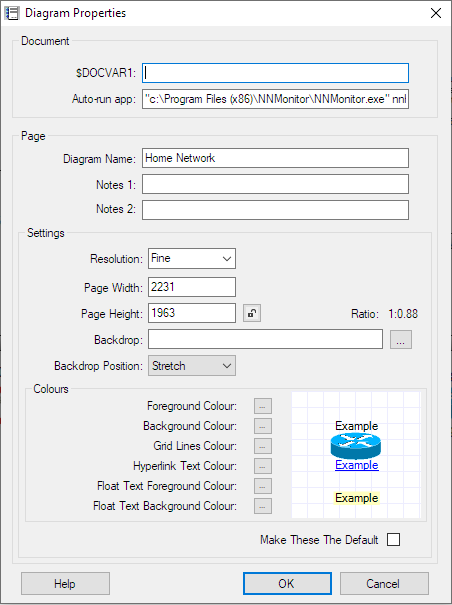Click the Backdrop path field
This screenshot has width=452, height=605.
click(x=266, y=339)
